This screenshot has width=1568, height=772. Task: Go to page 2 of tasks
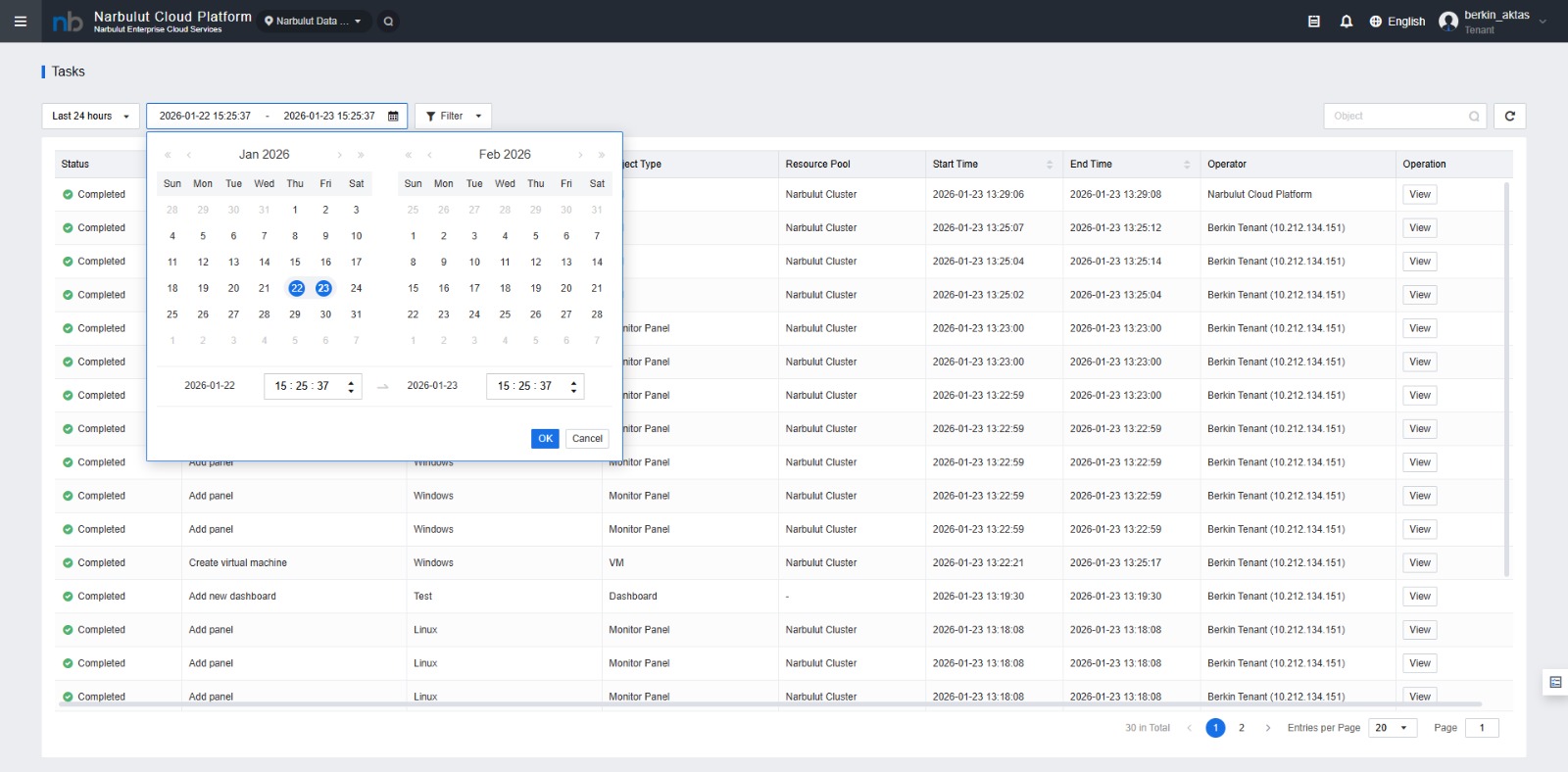(1242, 728)
